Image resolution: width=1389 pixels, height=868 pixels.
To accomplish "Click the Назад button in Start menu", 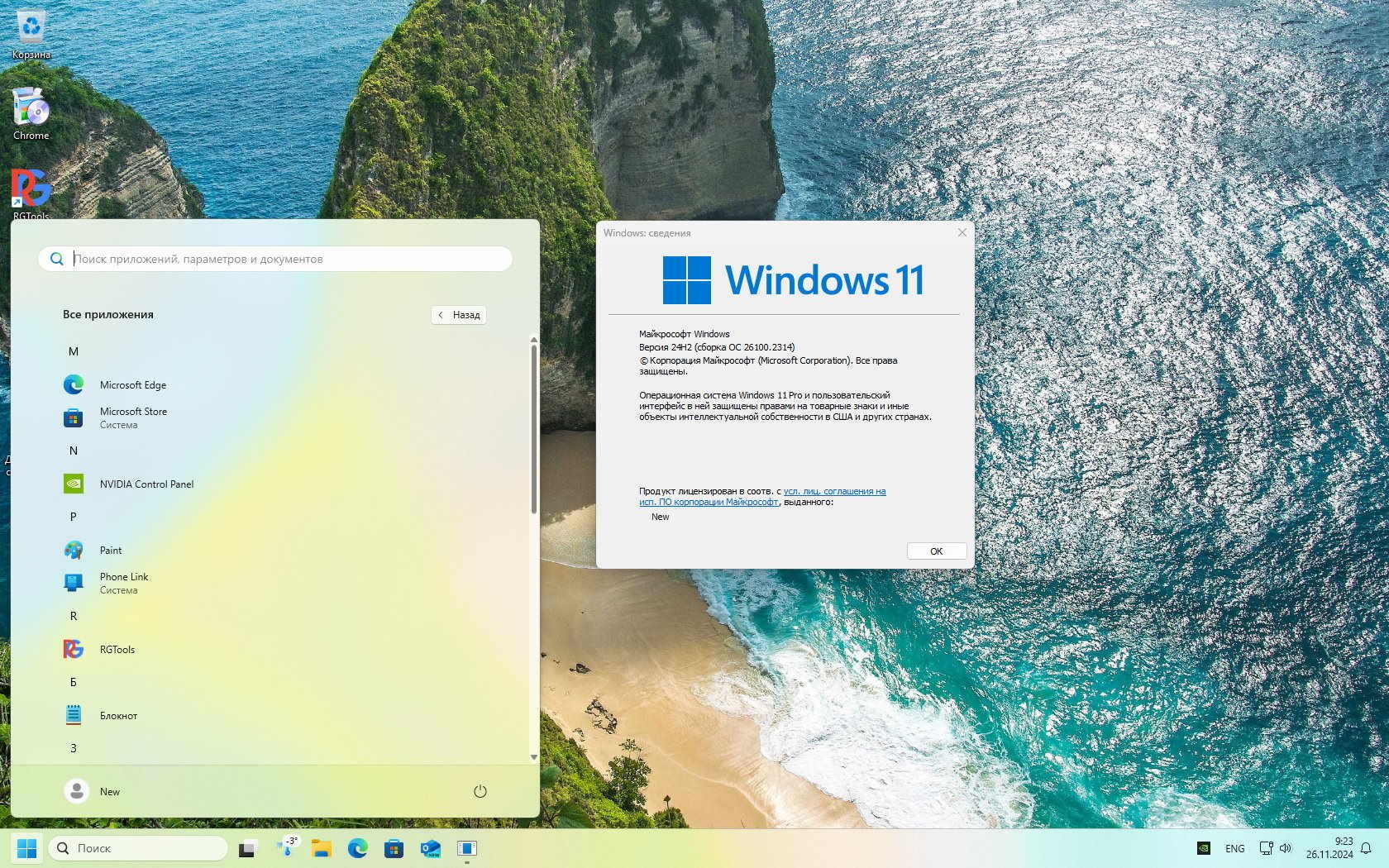I will [x=459, y=315].
